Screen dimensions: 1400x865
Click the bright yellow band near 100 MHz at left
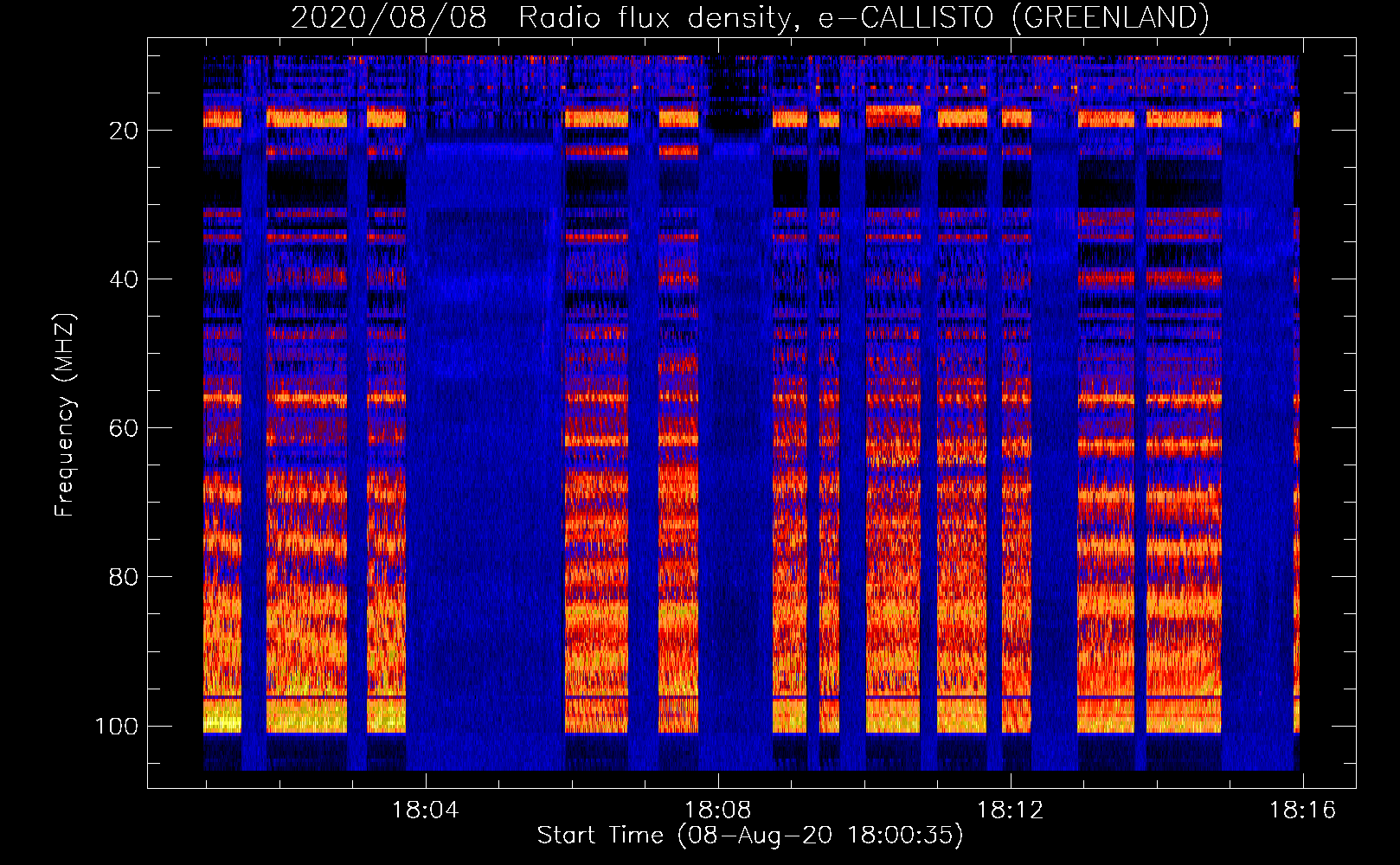(x=222, y=716)
